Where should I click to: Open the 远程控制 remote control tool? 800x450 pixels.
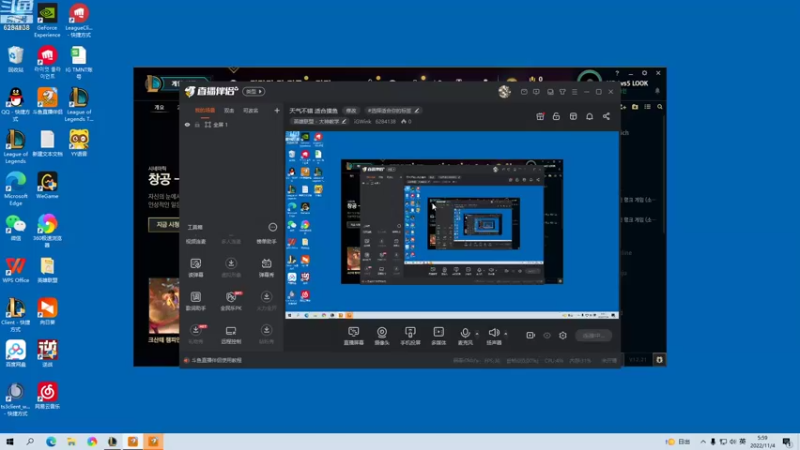231,334
